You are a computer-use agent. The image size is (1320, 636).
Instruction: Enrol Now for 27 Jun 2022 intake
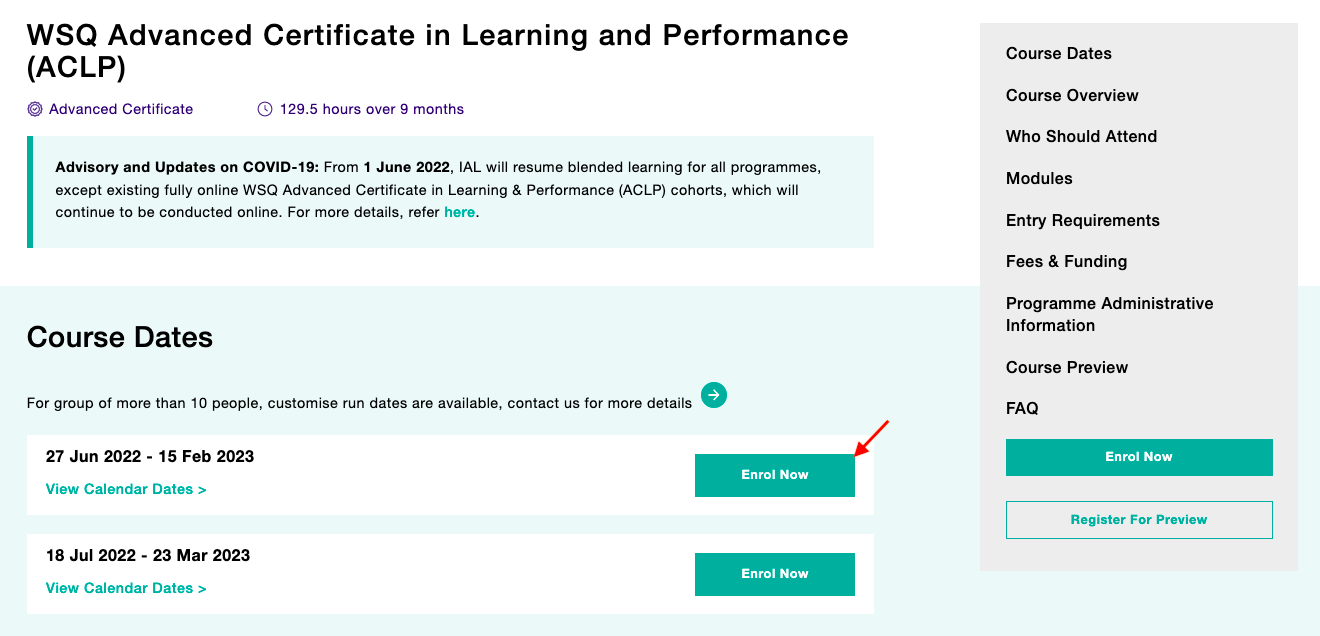pyautogui.click(x=775, y=475)
